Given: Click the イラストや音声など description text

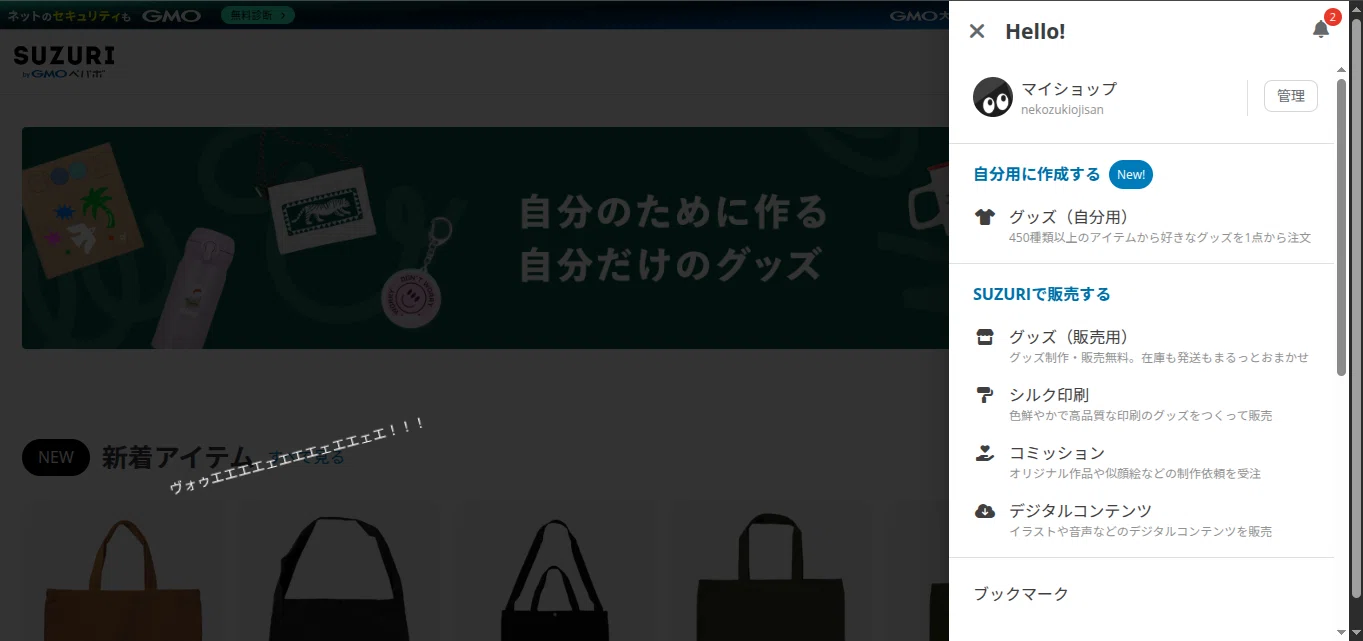Looking at the screenshot, I should click(1141, 531).
